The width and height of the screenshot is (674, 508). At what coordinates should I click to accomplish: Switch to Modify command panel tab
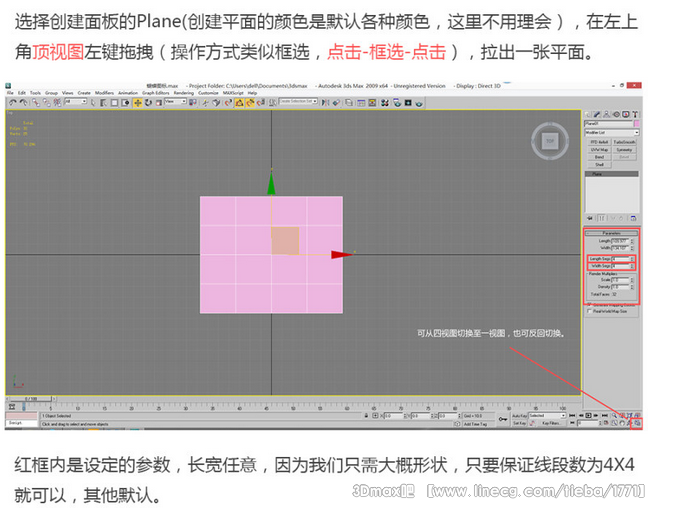[x=597, y=114]
